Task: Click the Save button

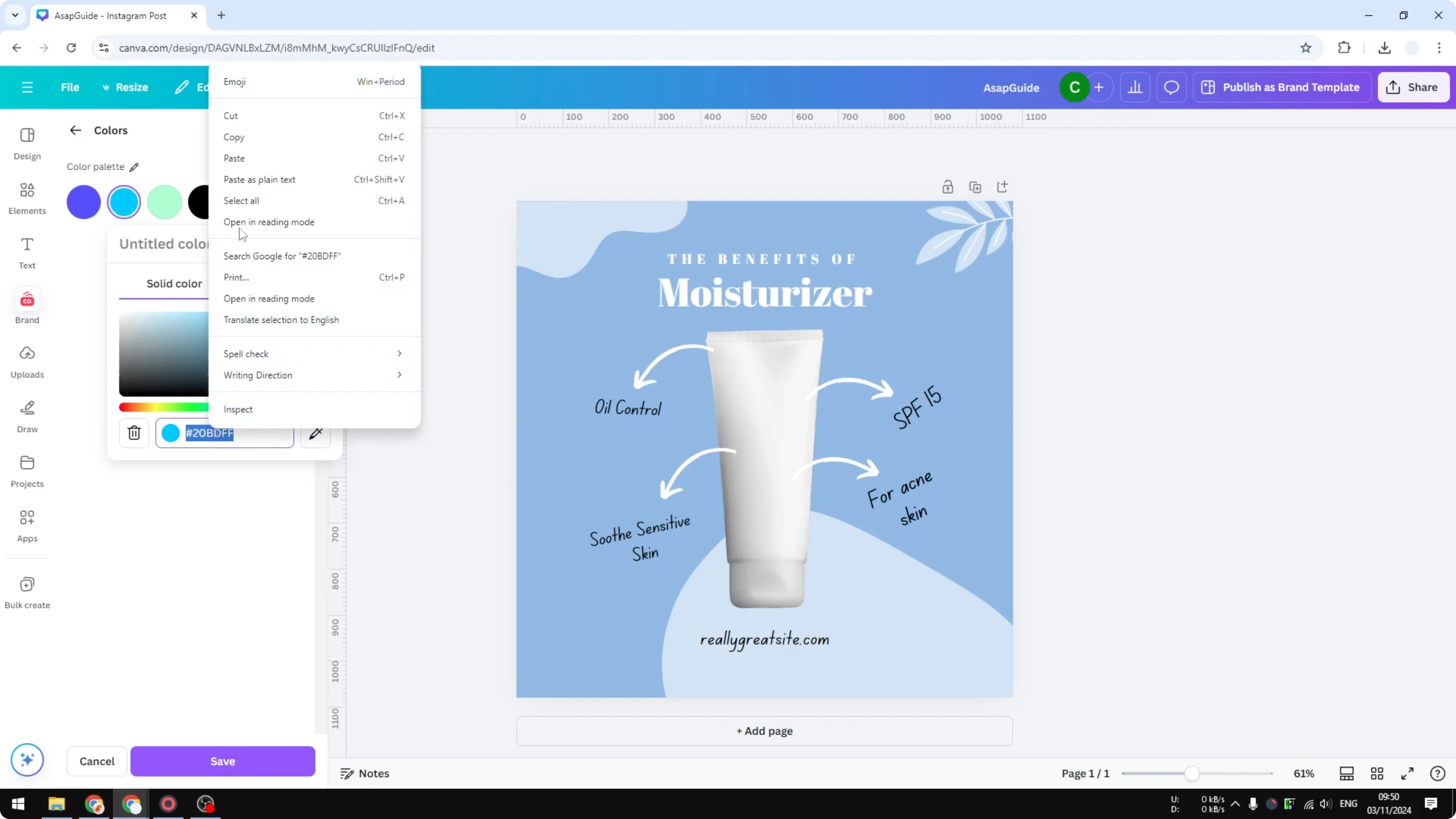Action: tap(222, 761)
